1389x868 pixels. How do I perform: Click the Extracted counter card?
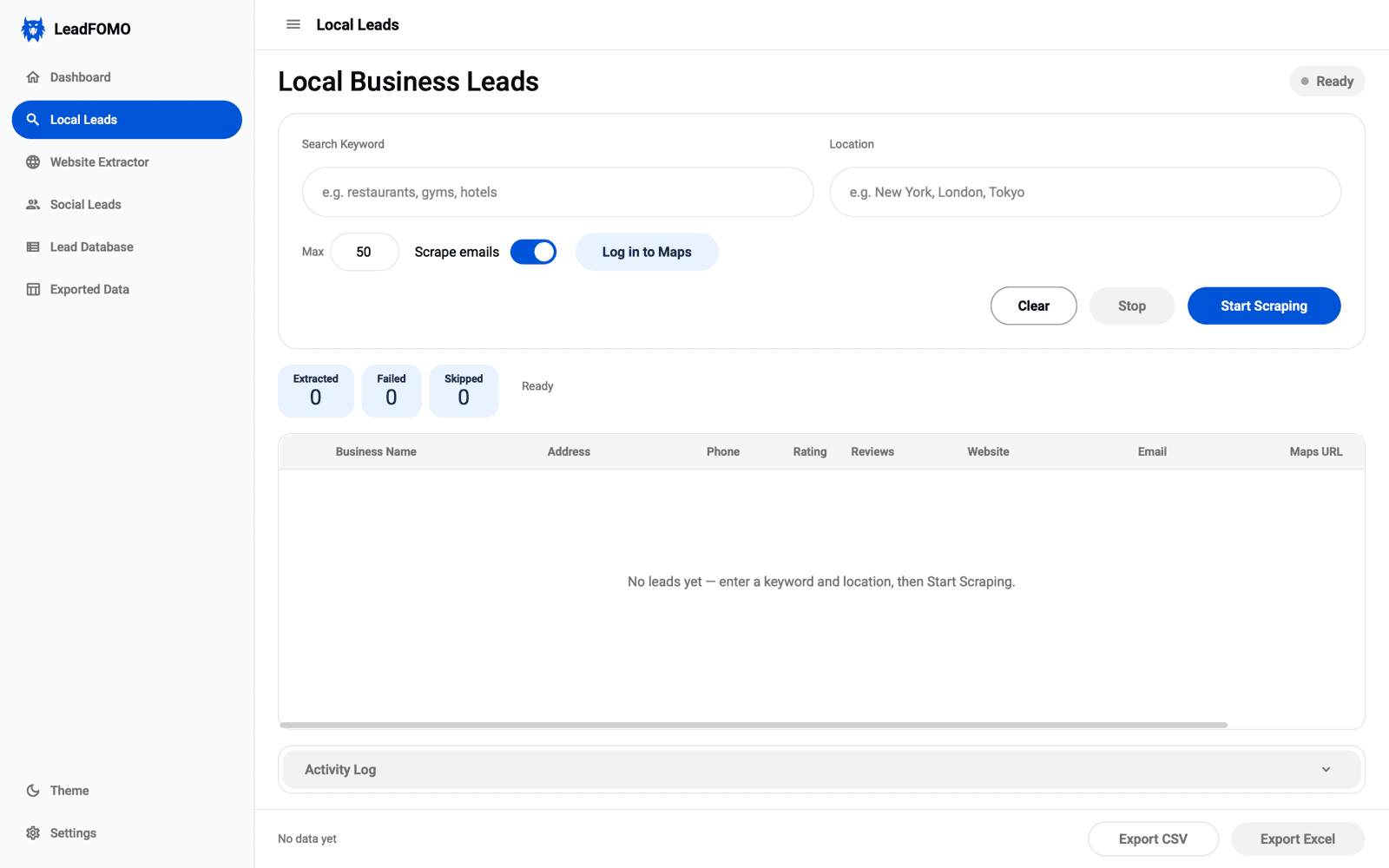click(316, 391)
